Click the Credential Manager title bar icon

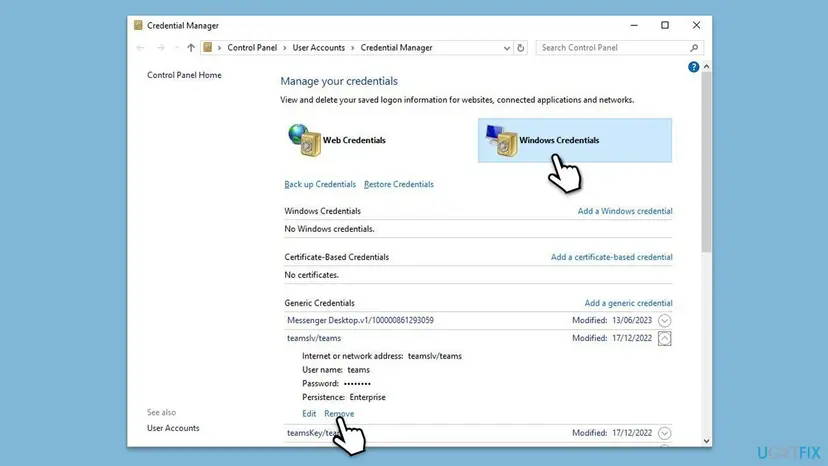click(138, 25)
